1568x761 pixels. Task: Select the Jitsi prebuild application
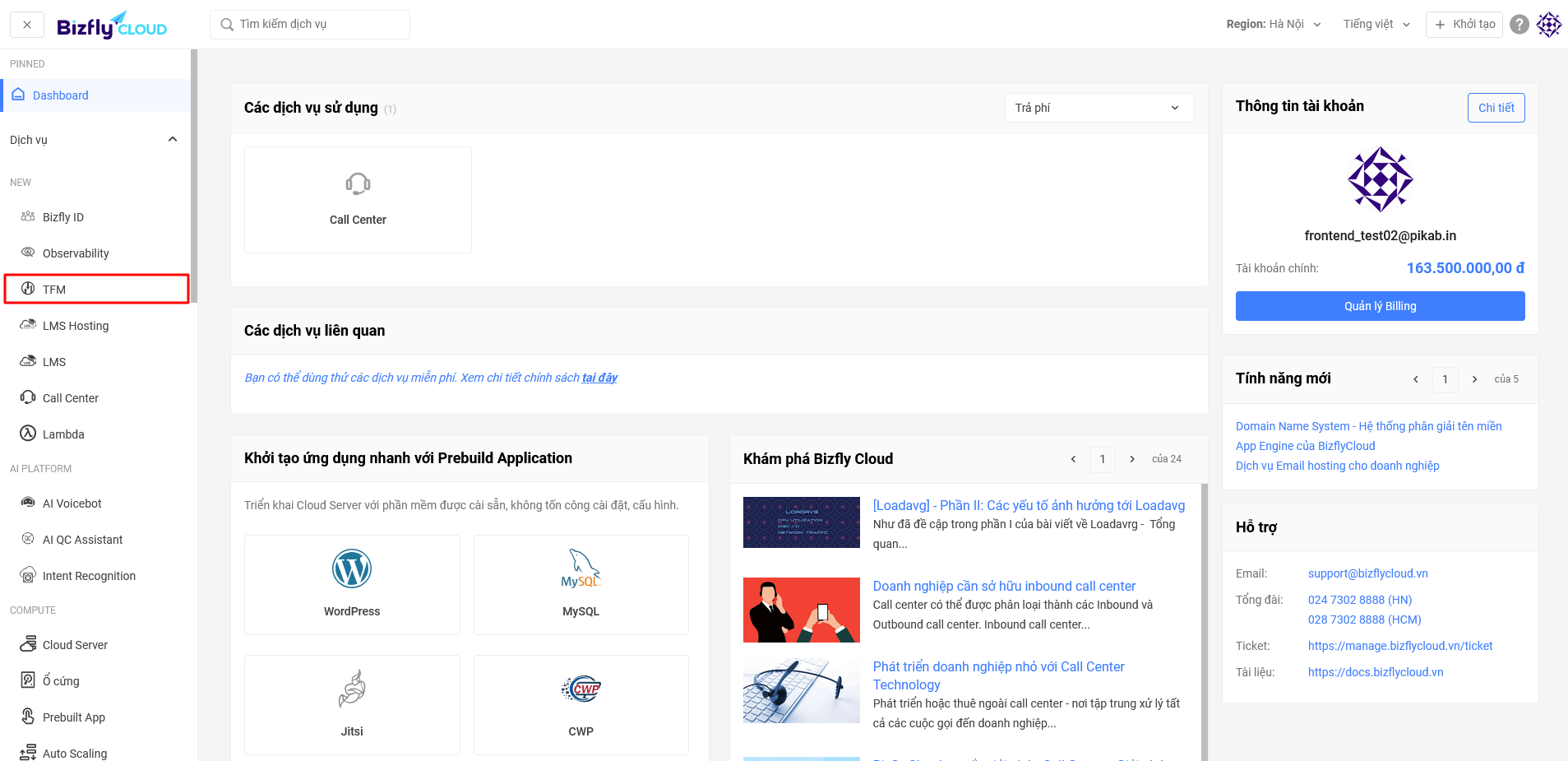point(352,705)
